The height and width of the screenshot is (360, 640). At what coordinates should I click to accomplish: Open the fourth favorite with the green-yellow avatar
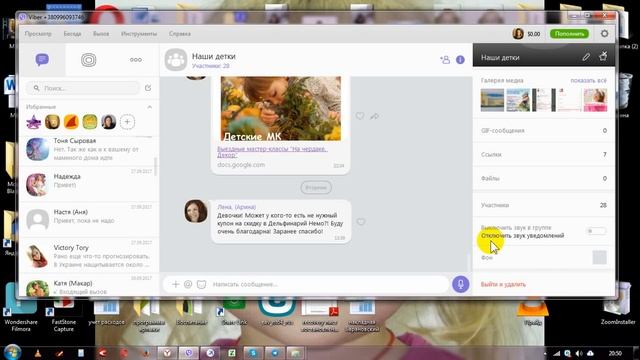[90, 122]
